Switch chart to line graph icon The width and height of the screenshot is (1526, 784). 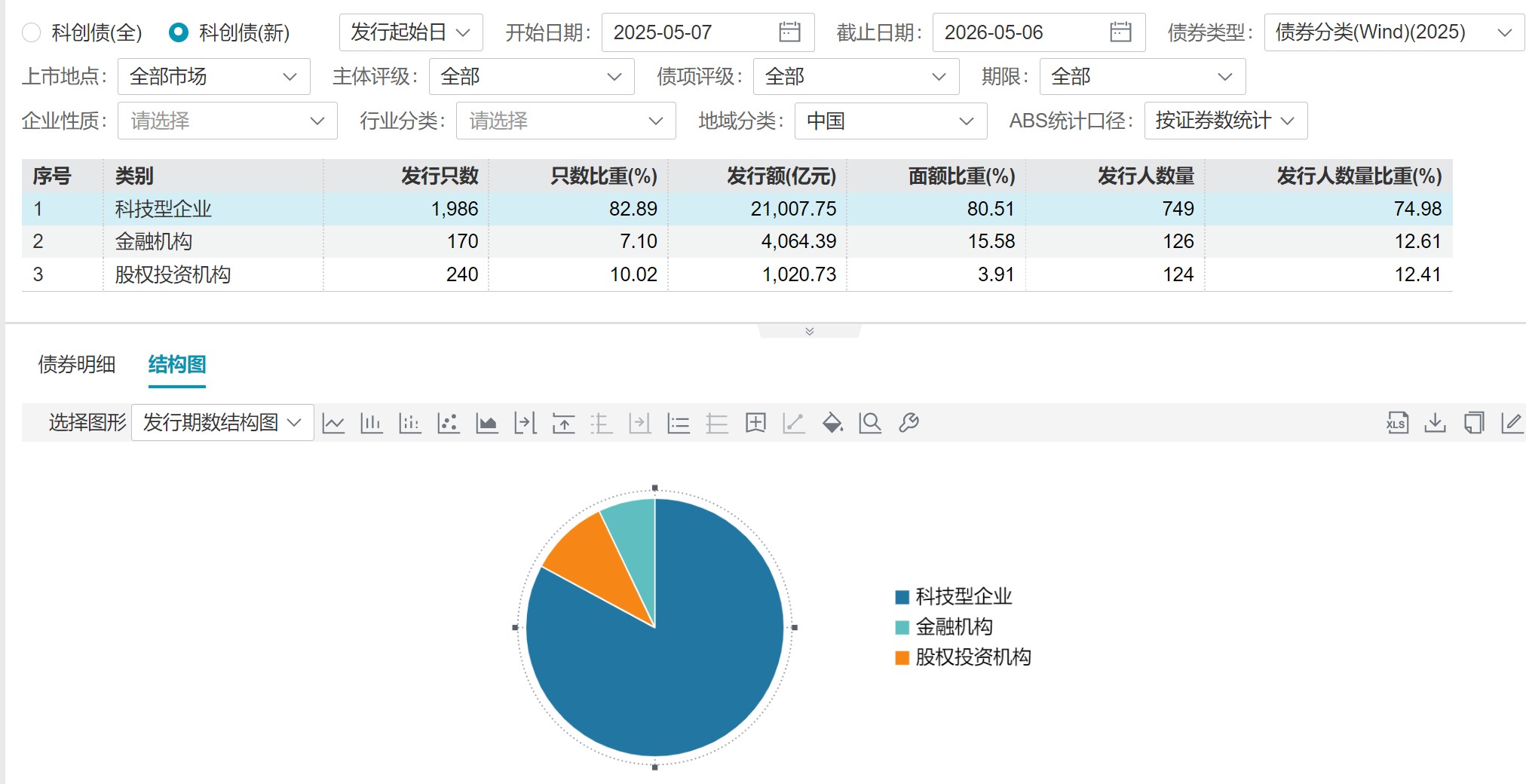tap(333, 423)
